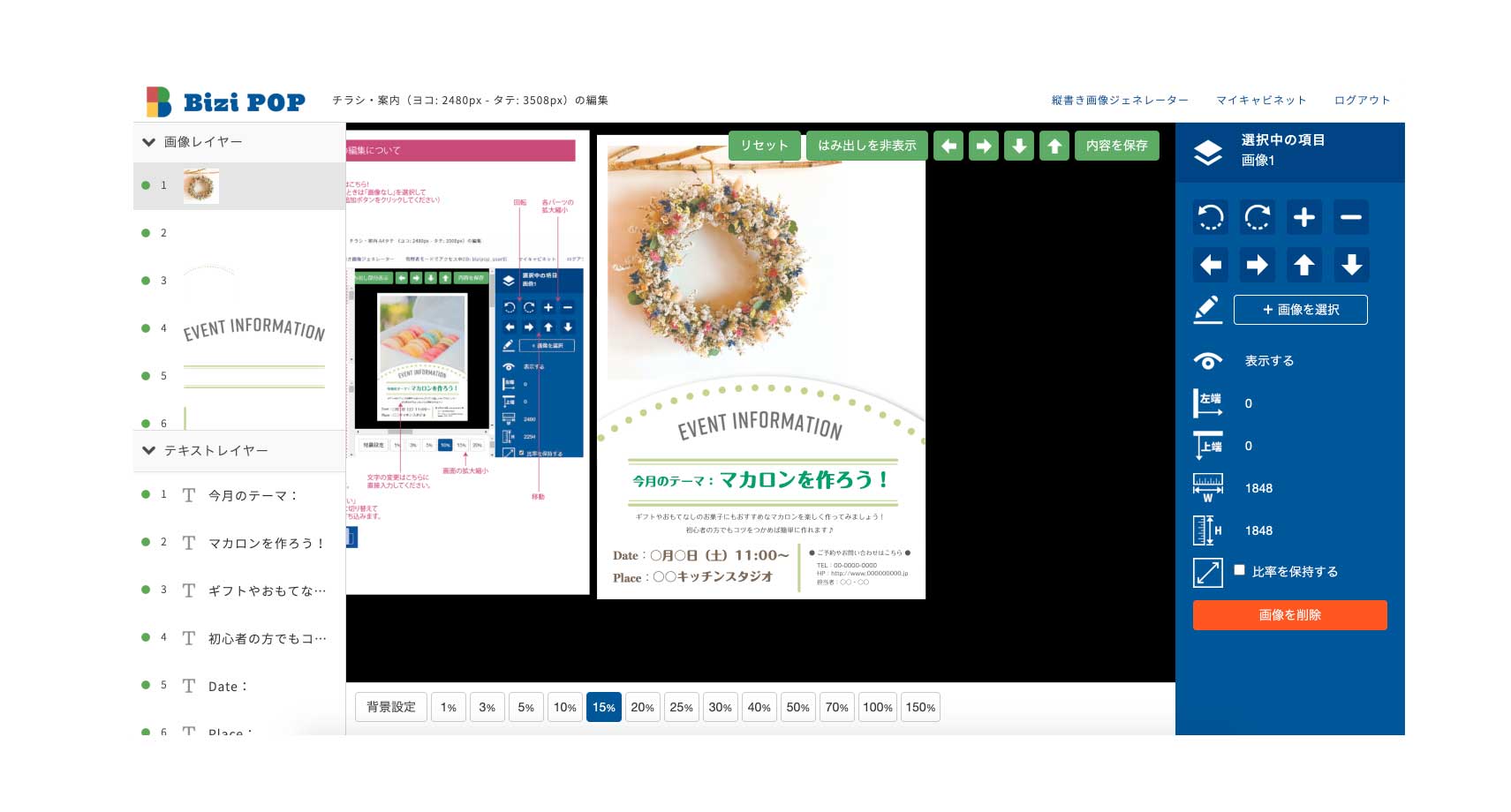Toggle green dot of ギフトやおもてな text layer
1511x812 pixels.
(146, 590)
